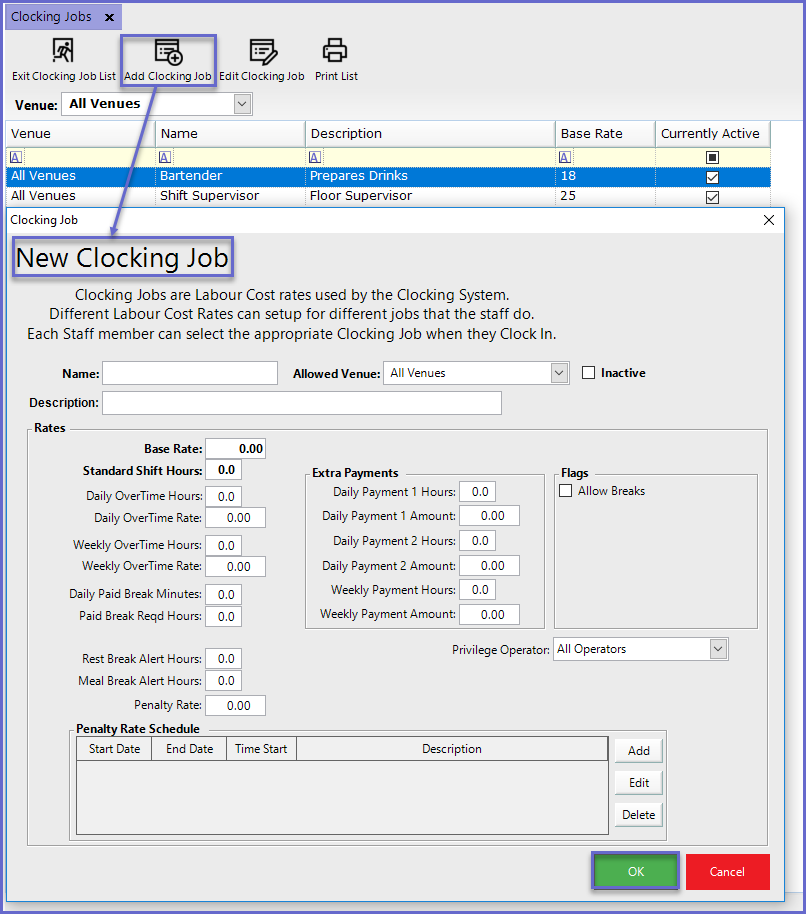This screenshot has width=806, height=914.
Task: Tick the Inactive checkbox
Action: [x=588, y=373]
